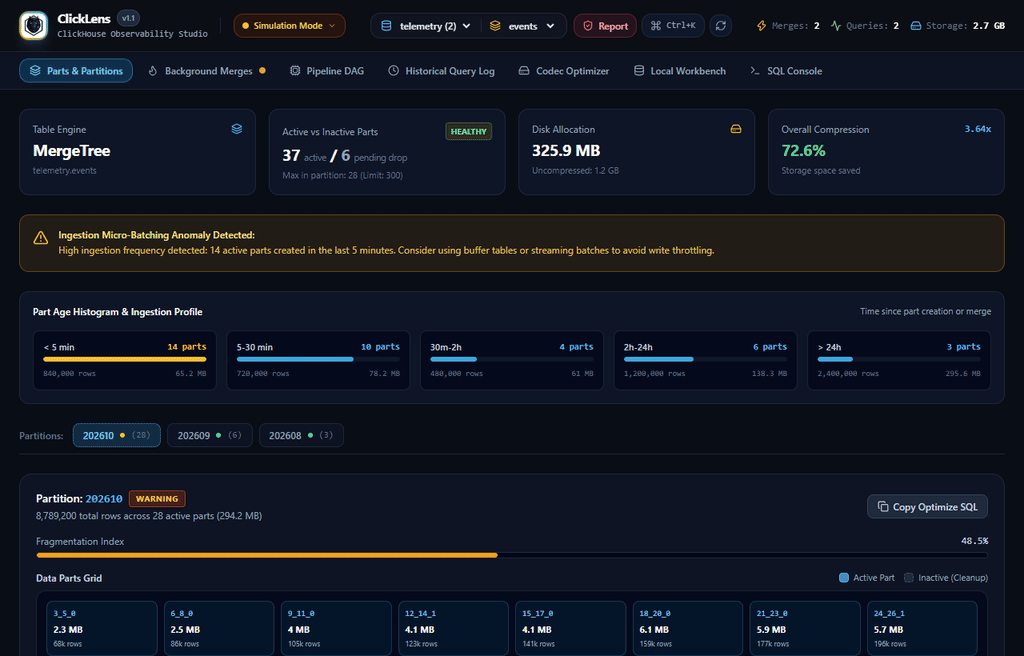Click the disk icon on Disk Allocation card
The image size is (1024, 656).
(x=736, y=129)
